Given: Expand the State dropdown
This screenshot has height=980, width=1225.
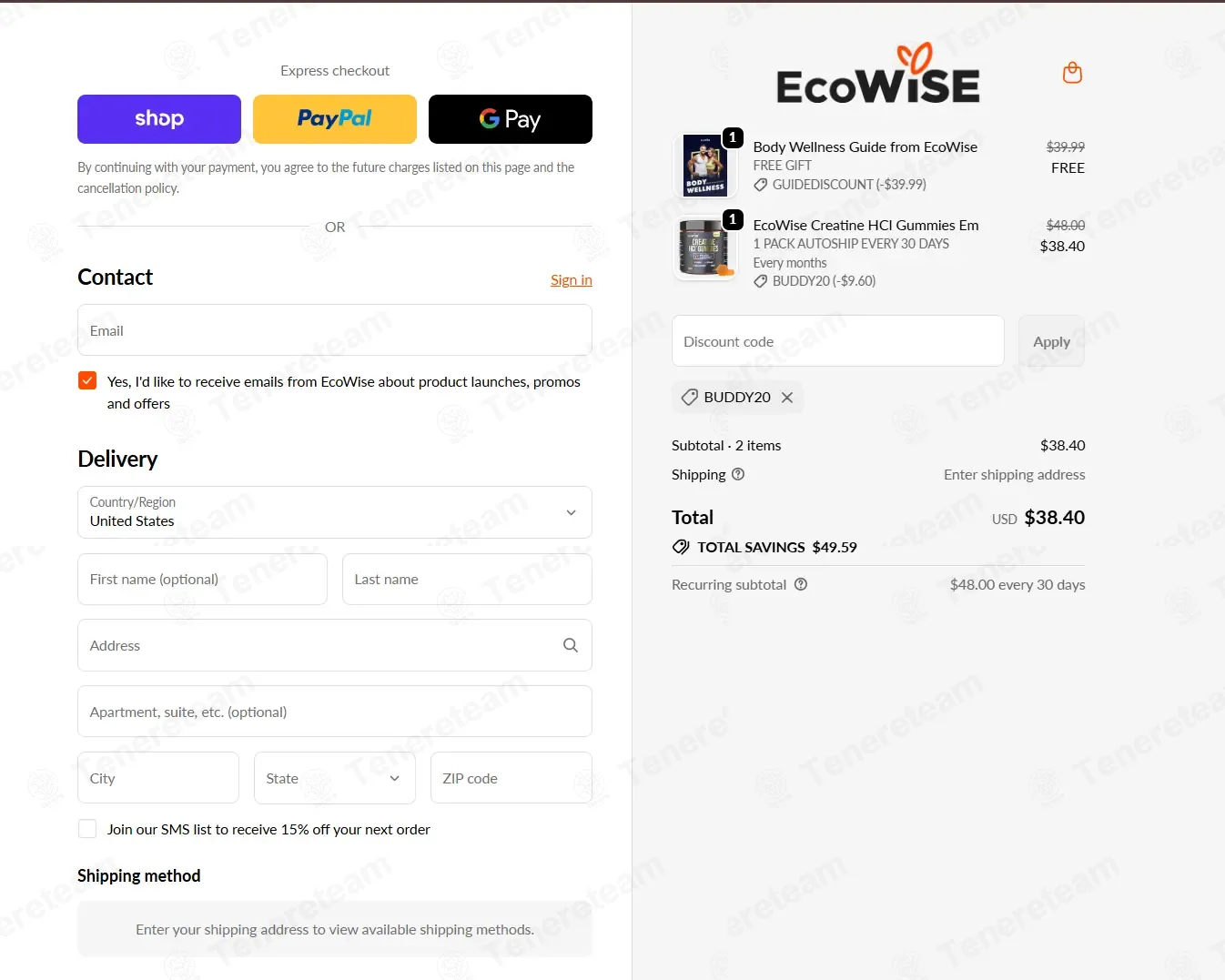Looking at the screenshot, I should [335, 778].
